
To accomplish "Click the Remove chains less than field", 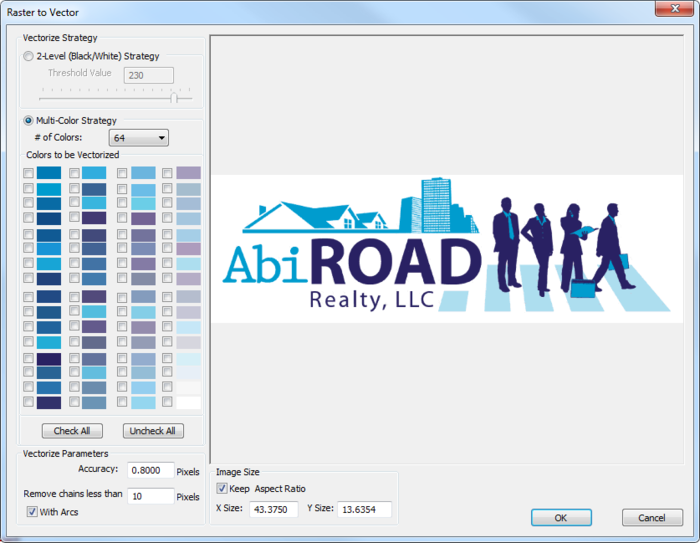I will [x=150, y=496].
